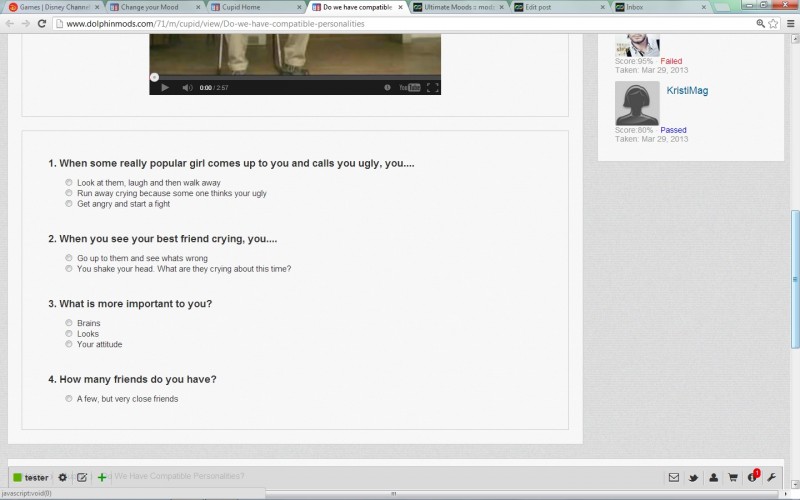Click the address bar URL field
The width and height of the screenshot is (800, 500).
[404, 23]
